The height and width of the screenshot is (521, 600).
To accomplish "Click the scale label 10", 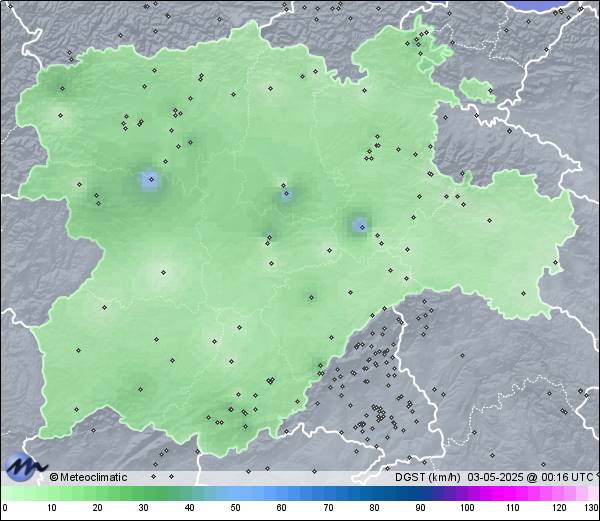I will pyautogui.click(x=52, y=508).
